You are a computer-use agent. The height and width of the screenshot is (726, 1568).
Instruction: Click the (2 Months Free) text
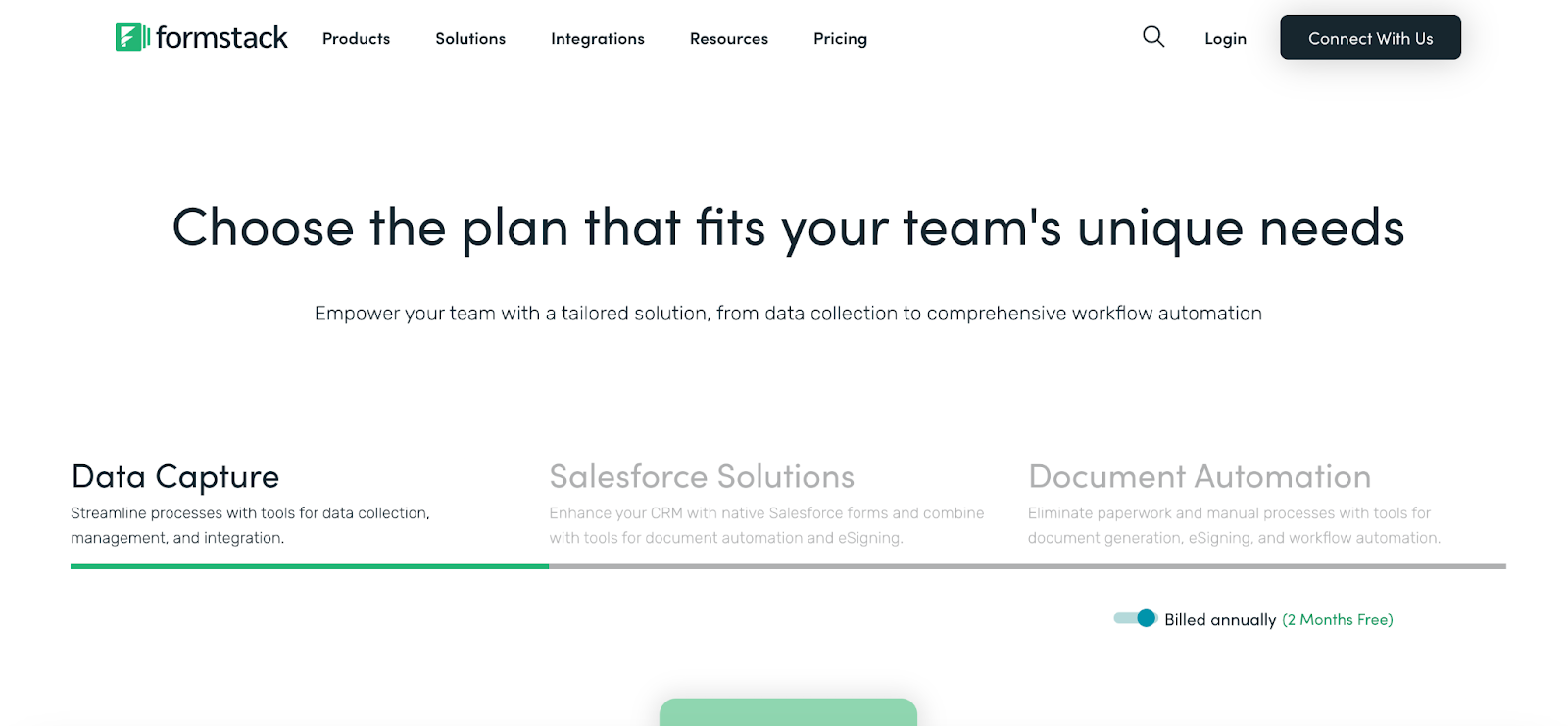pos(1338,619)
